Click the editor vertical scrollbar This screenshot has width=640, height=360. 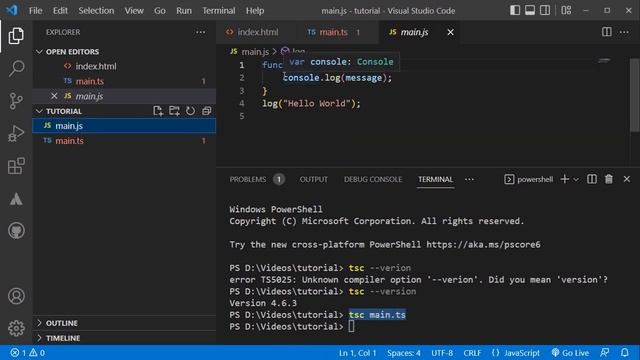635,95
